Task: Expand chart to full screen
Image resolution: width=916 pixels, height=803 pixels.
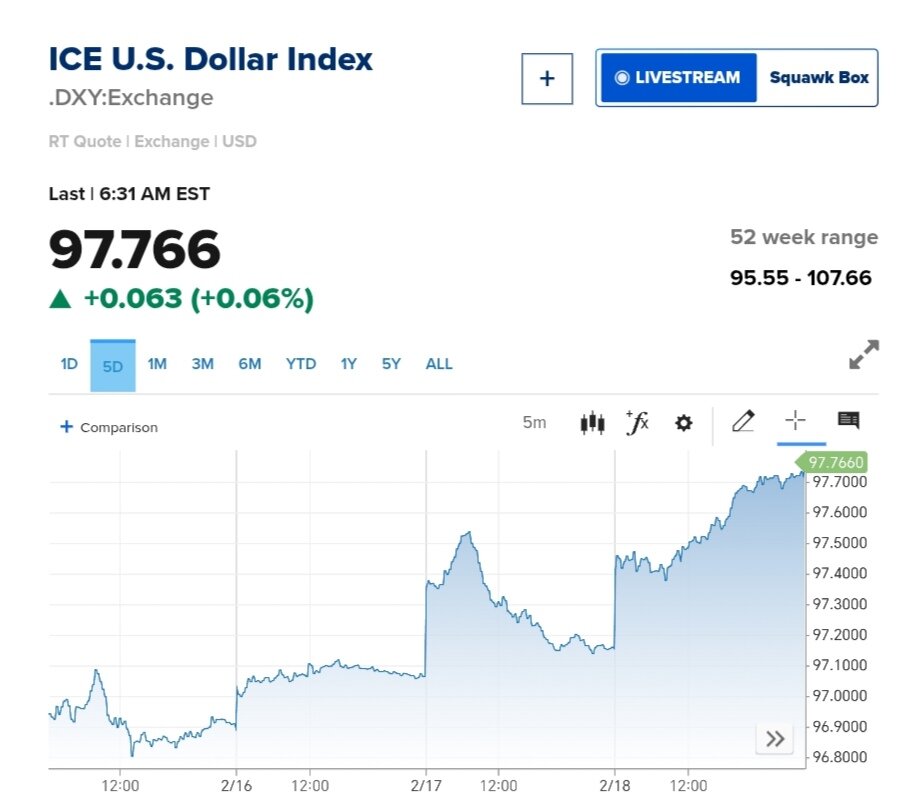Action: pos(864,355)
